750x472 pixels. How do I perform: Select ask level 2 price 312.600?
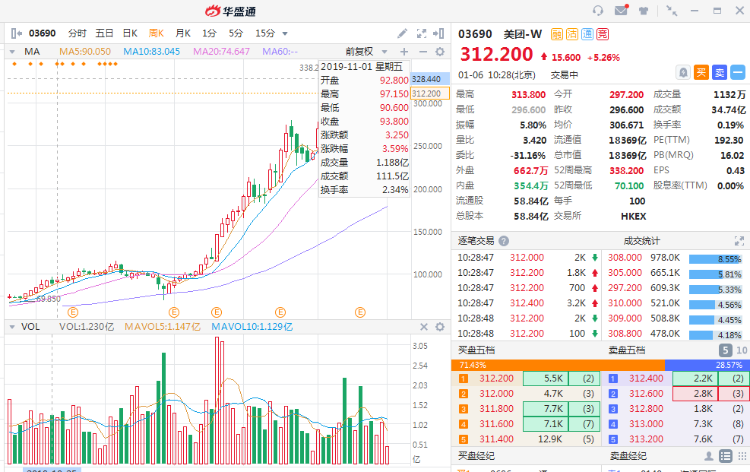pos(646,394)
